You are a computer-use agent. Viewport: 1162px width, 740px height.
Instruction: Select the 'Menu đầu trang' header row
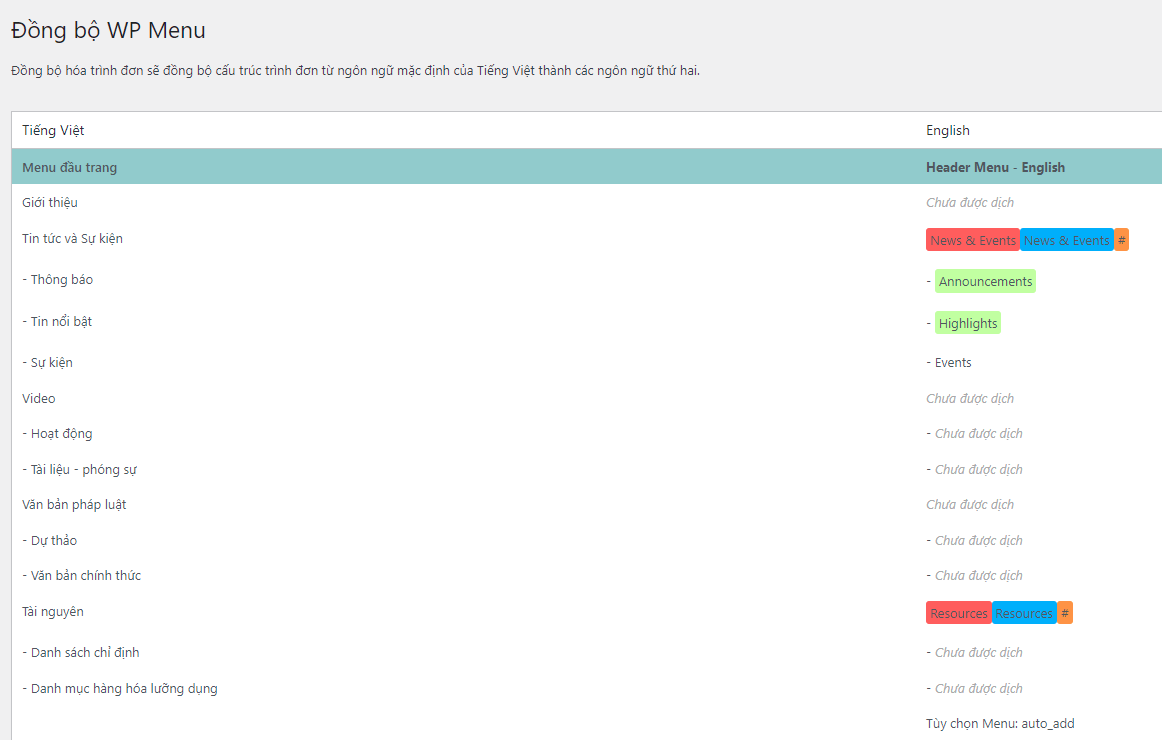click(x=587, y=167)
